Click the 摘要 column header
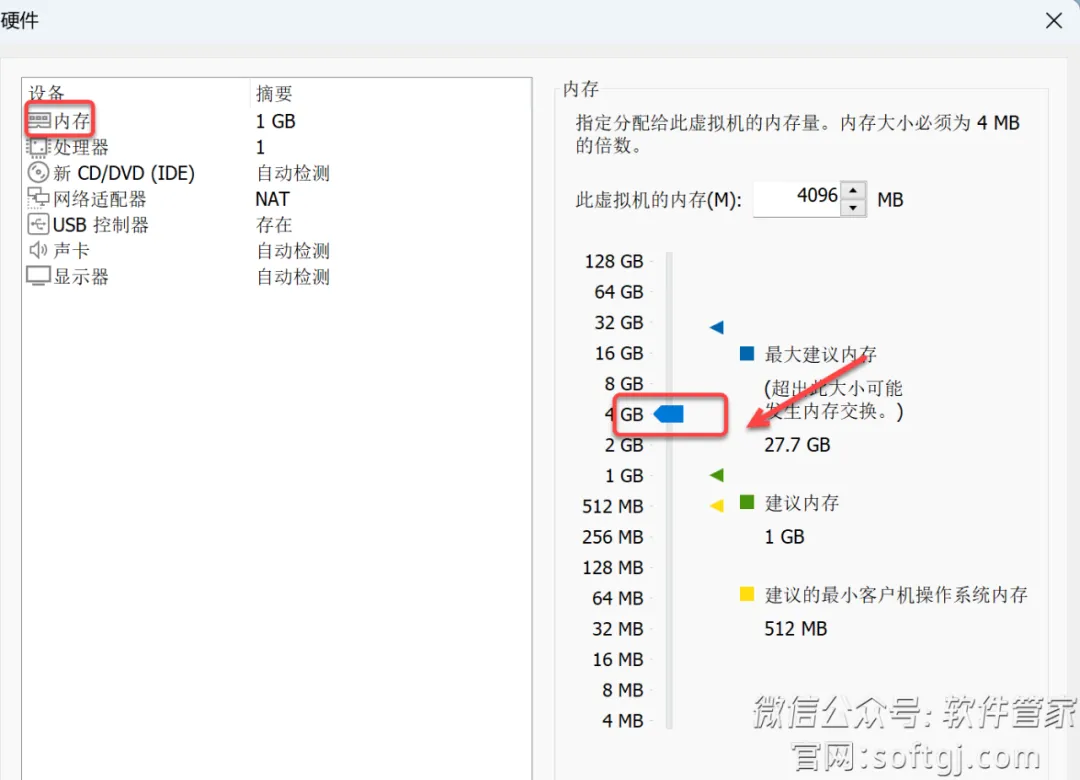Viewport: 1080px width, 780px height. (274, 93)
